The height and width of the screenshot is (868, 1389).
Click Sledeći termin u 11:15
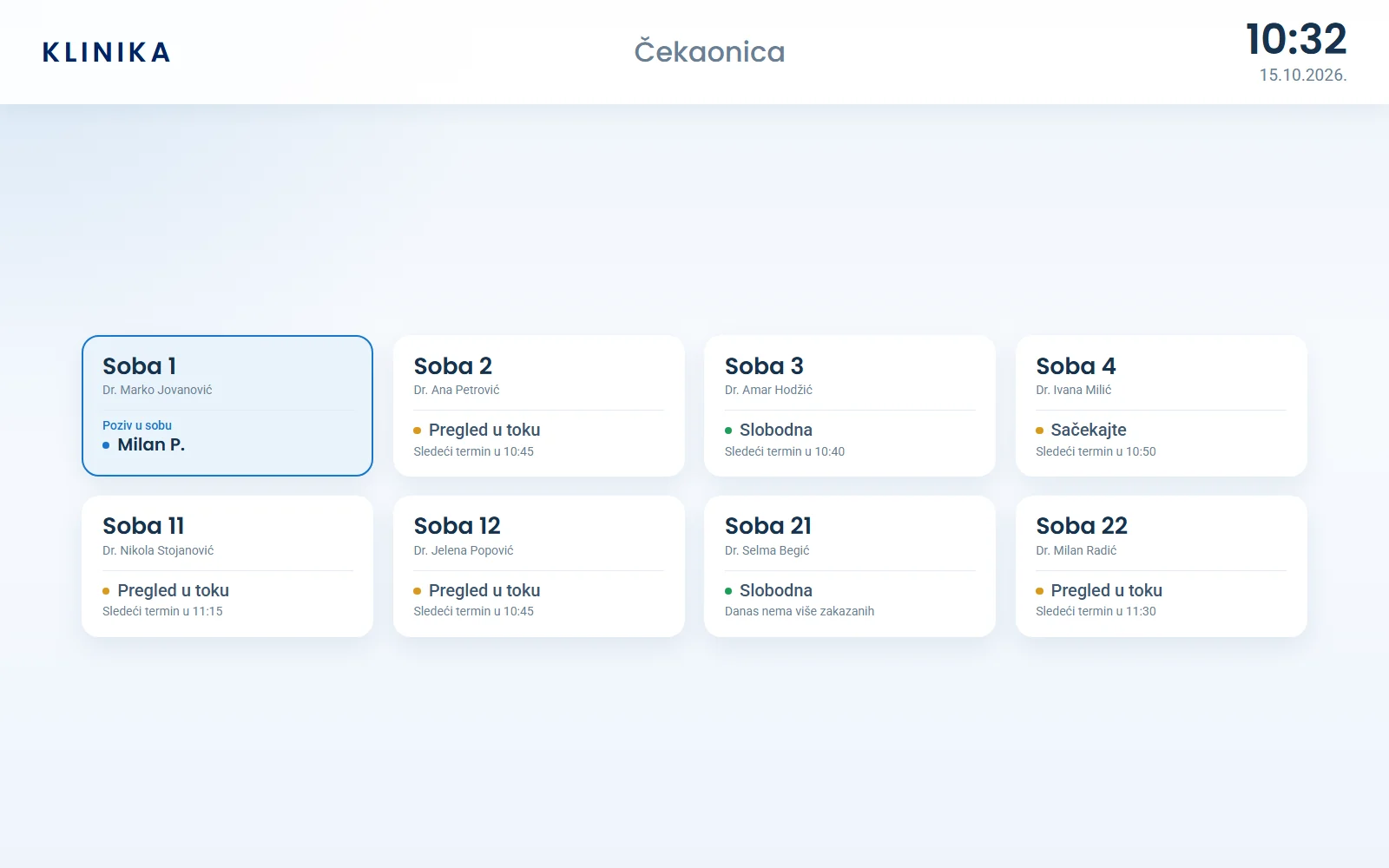coord(162,611)
